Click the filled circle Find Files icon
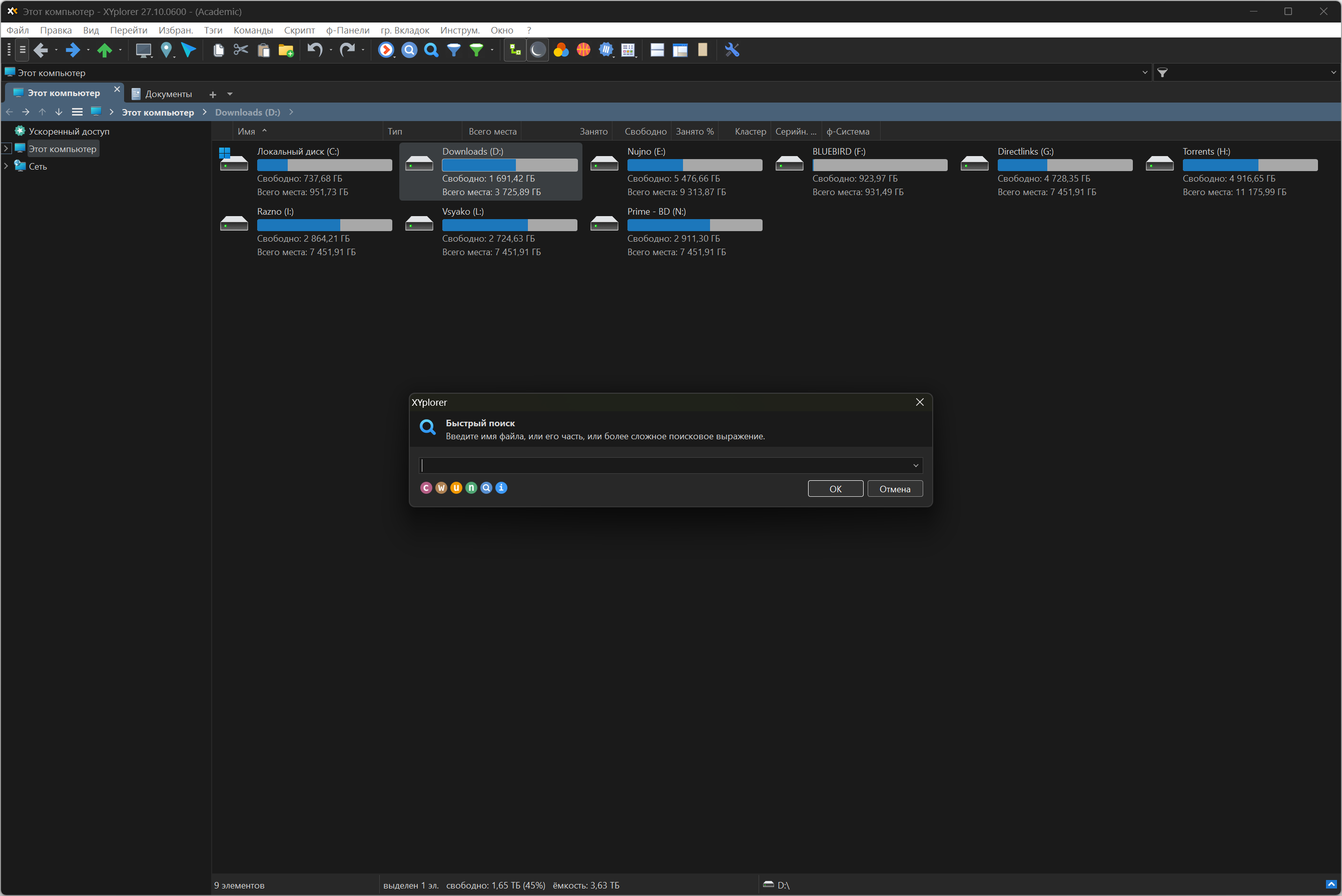The width and height of the screenshot is (1342, 896). pyautogui.click(x=409, y=51)
